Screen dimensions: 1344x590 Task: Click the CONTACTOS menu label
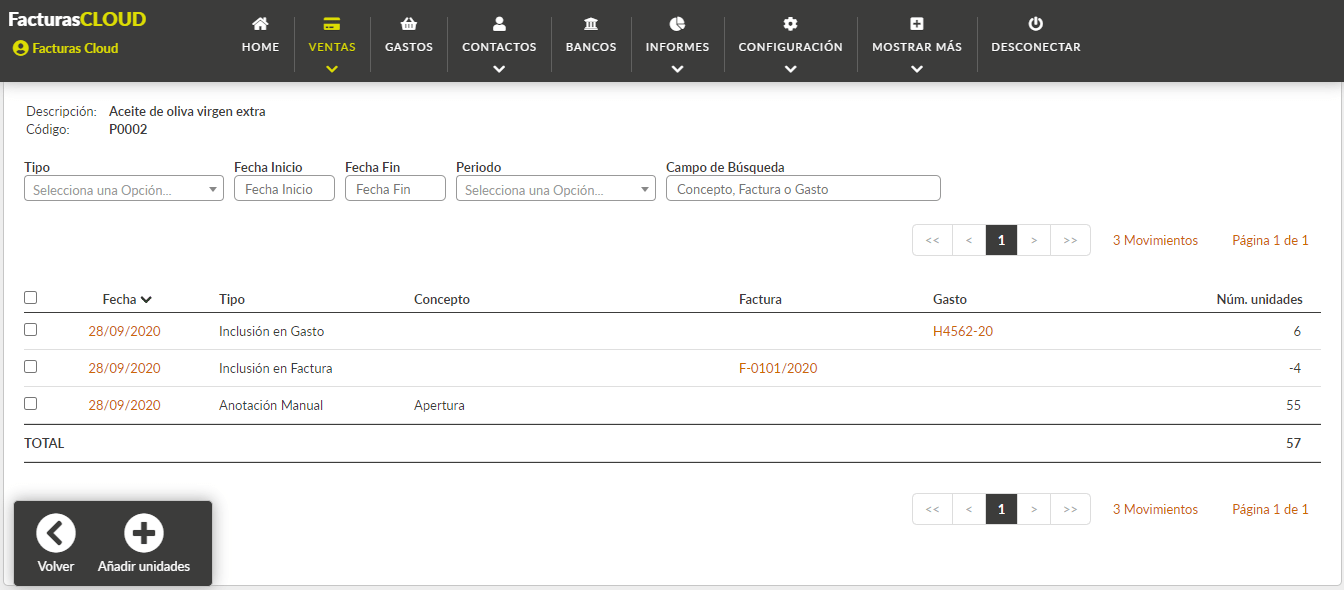pos(499,47)
